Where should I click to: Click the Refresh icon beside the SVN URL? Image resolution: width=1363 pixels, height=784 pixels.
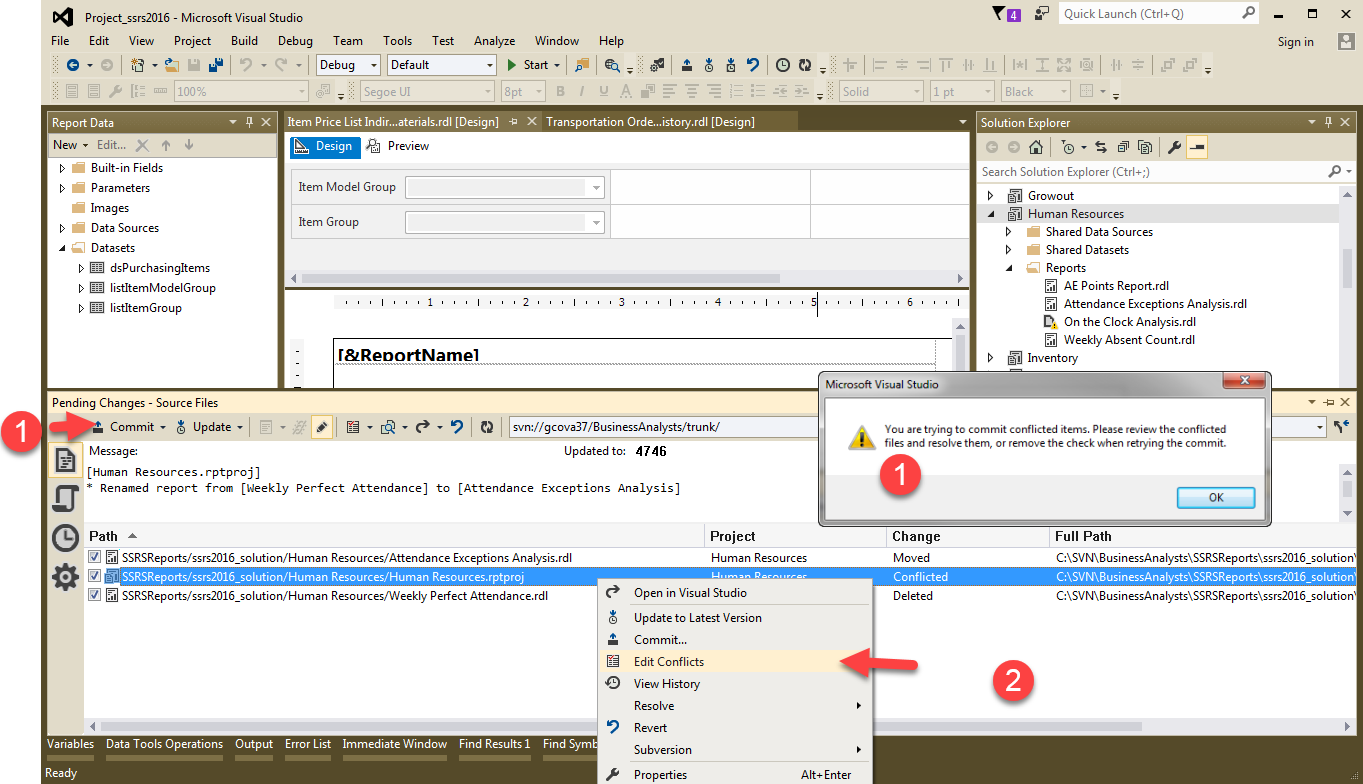click(x=487, y=427)
